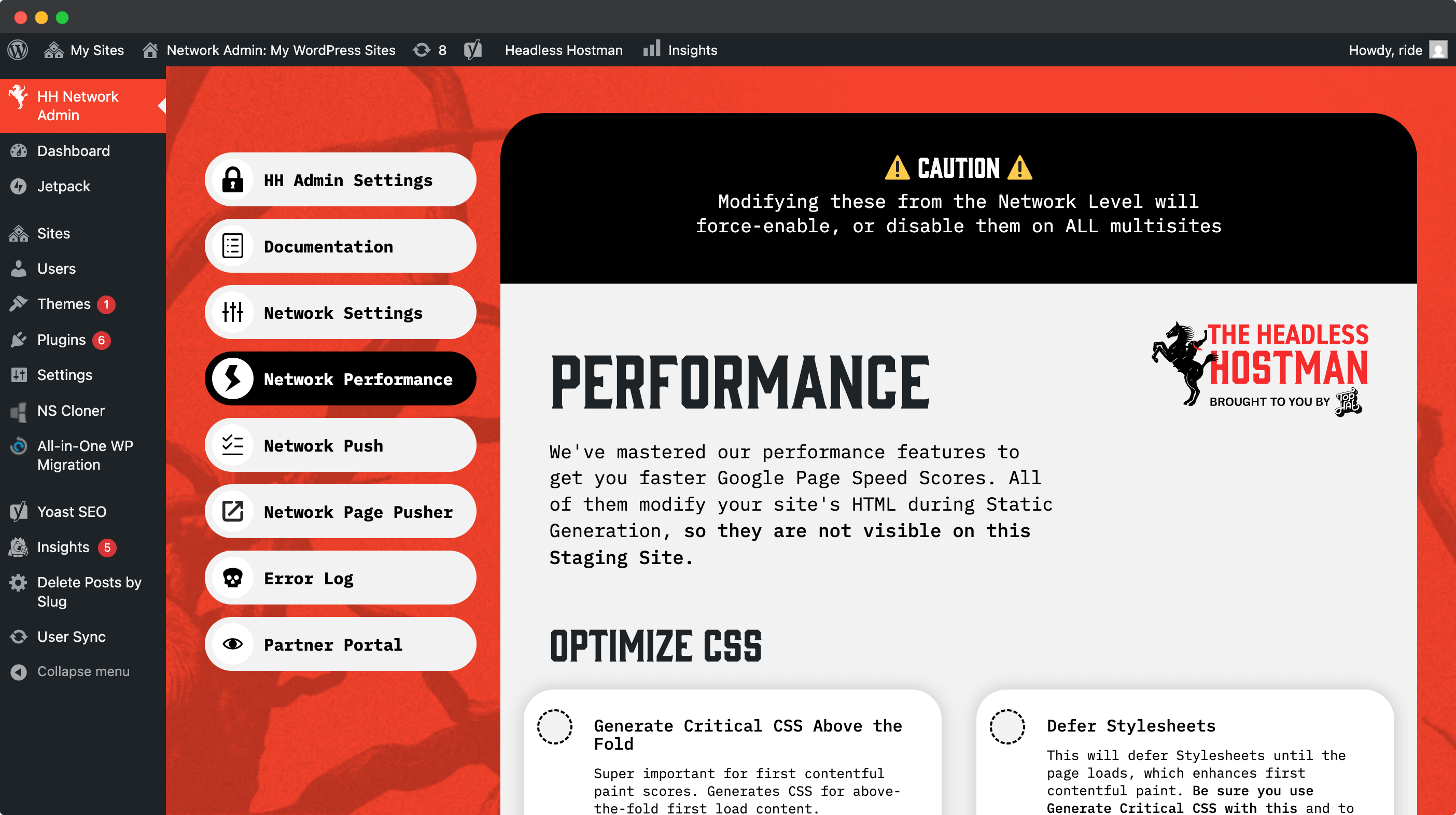Click the lock icon beside HH Admin Settings
1456x815 pixels.
coord(232,180)
